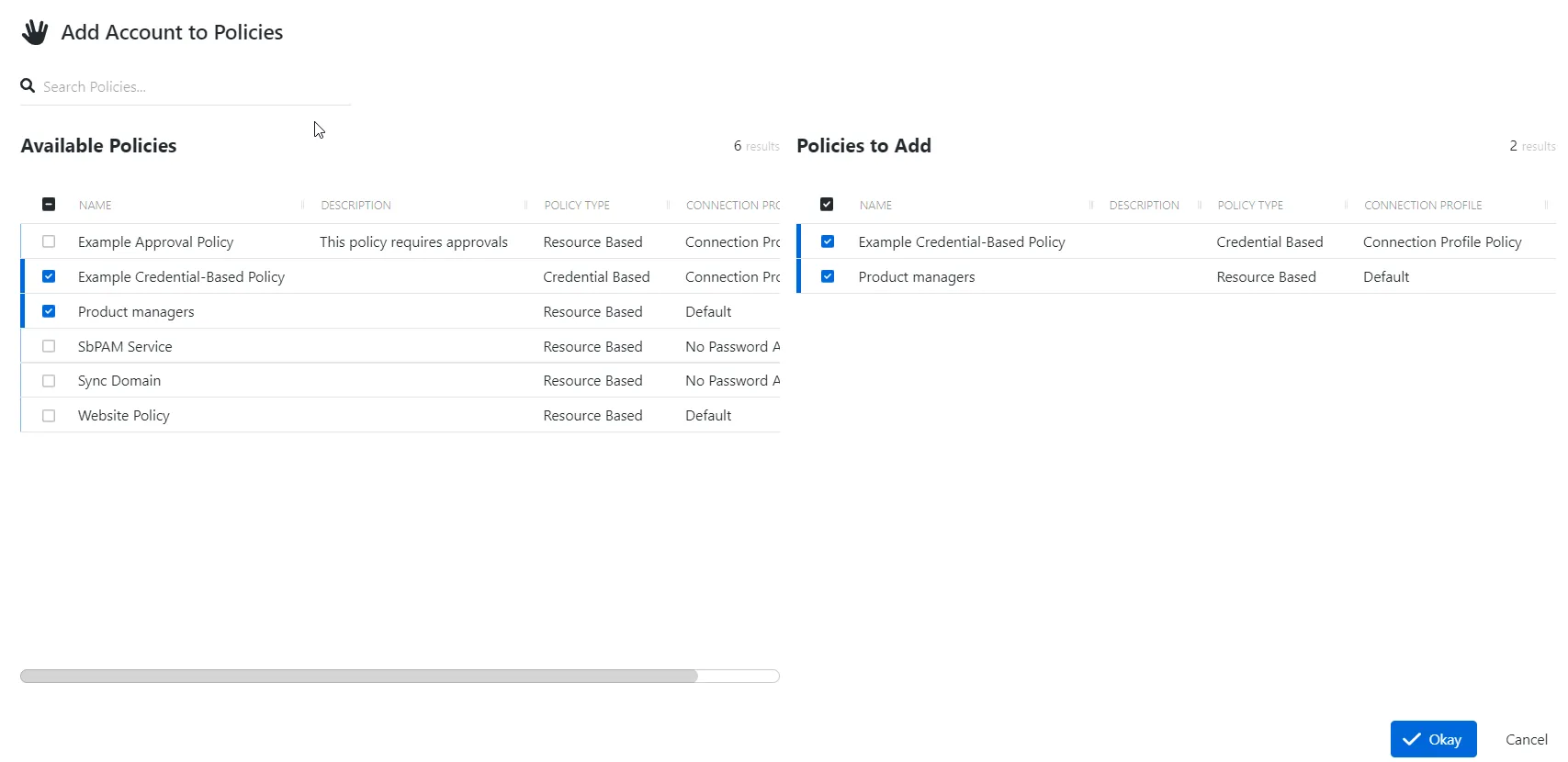Screen dimensions: 1568x762
Task: Uncheck Example Credential-Based Policy in Policies to Add
Action: click(828, 241)
